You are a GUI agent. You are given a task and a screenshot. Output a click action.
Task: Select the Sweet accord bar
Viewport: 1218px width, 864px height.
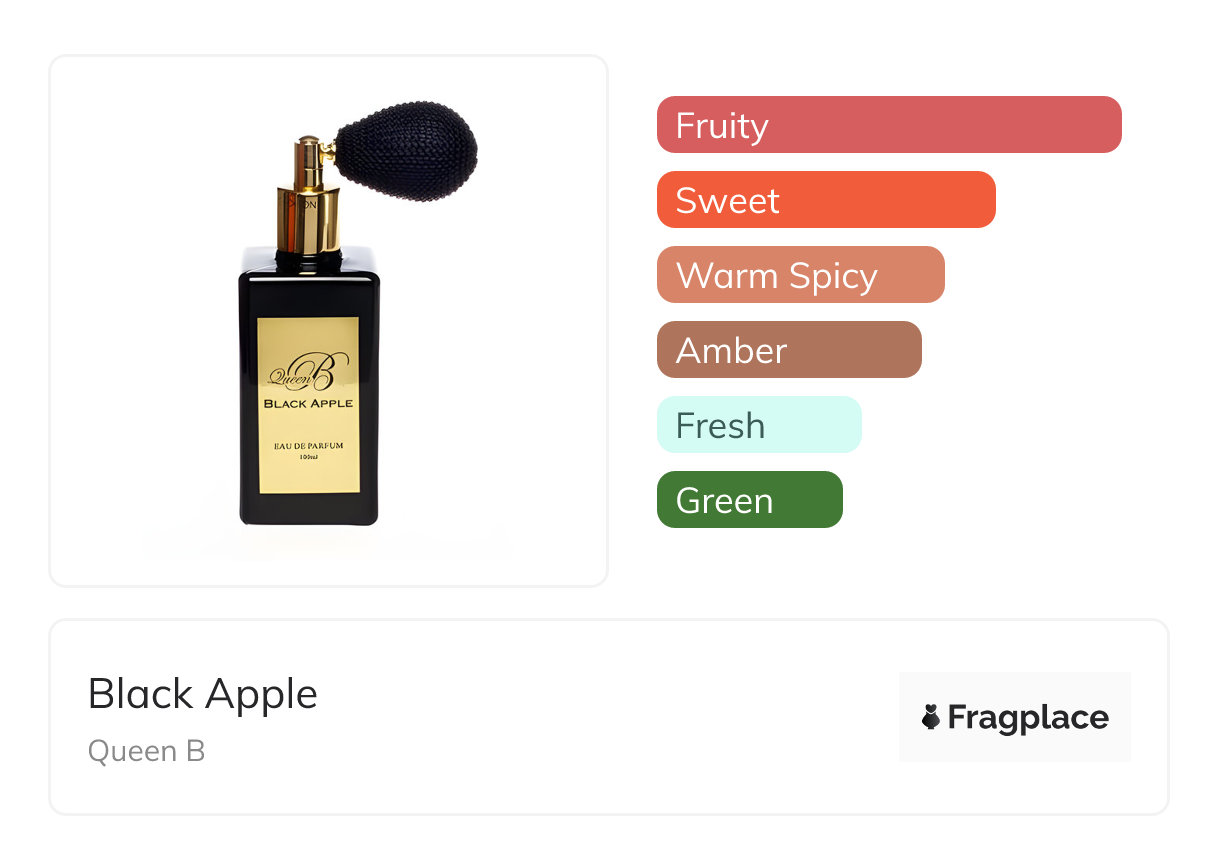click(x=826, y=200)
